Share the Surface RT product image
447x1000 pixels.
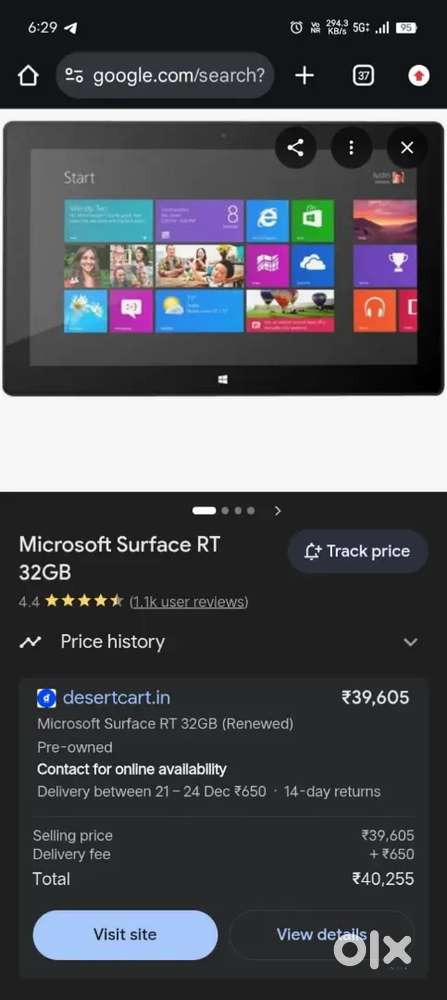pos(295,148)
